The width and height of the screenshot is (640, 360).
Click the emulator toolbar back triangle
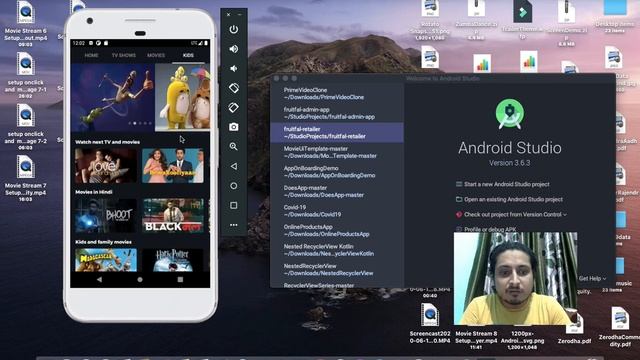[x=233, y=166]
